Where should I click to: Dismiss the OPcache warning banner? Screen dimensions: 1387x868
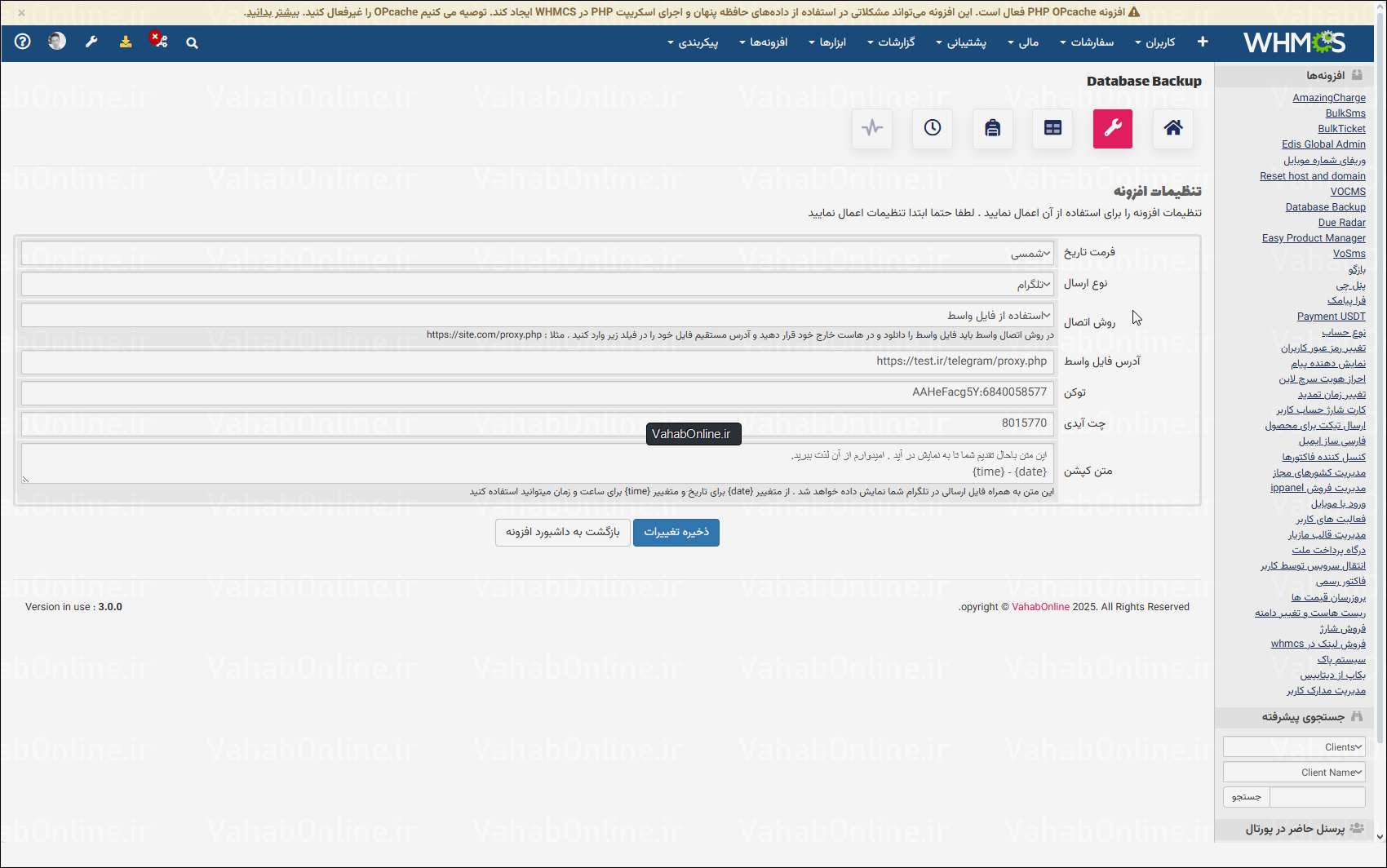click(21, 12)
